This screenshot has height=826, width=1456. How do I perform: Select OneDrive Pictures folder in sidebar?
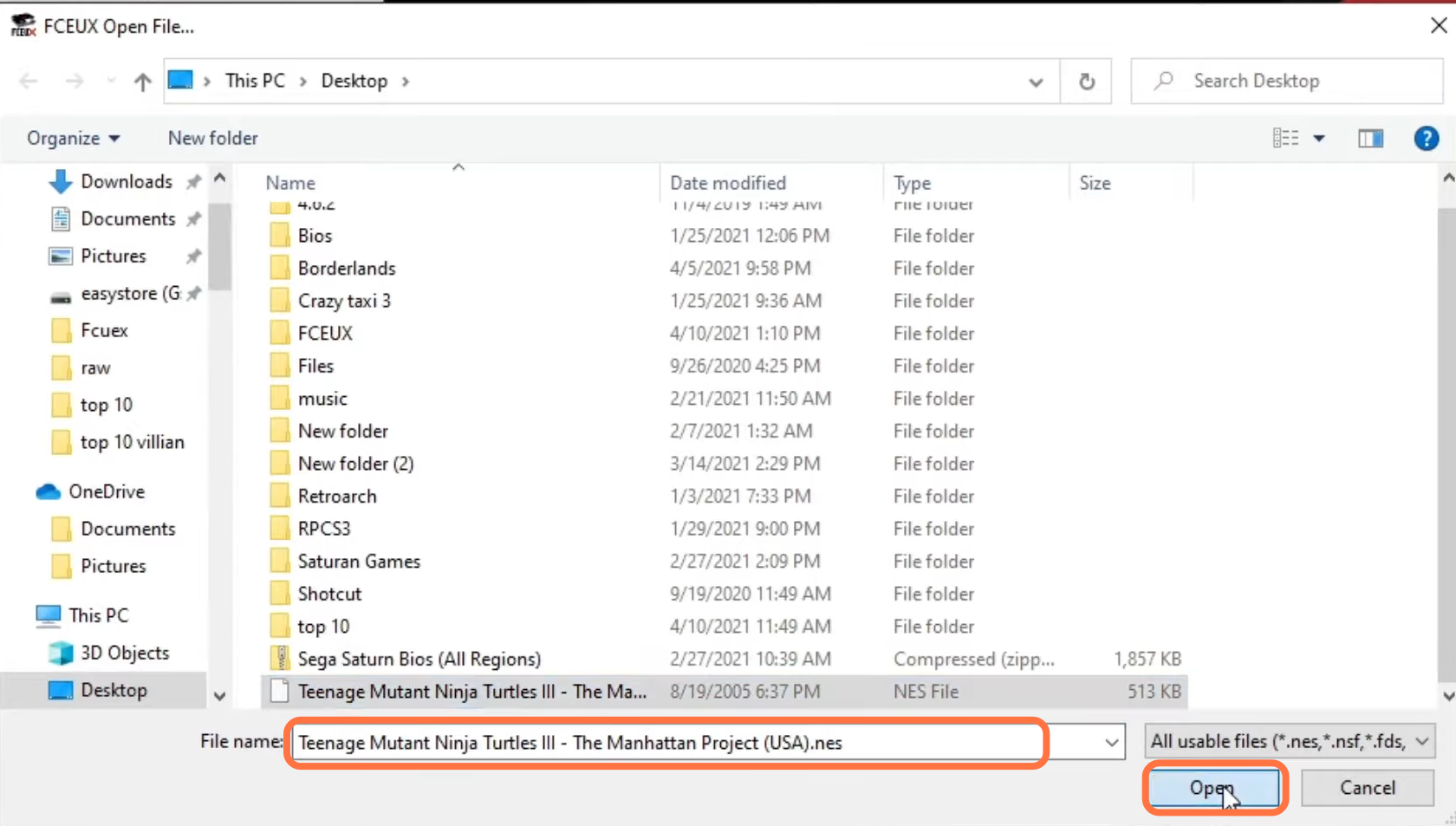[114, 566]
